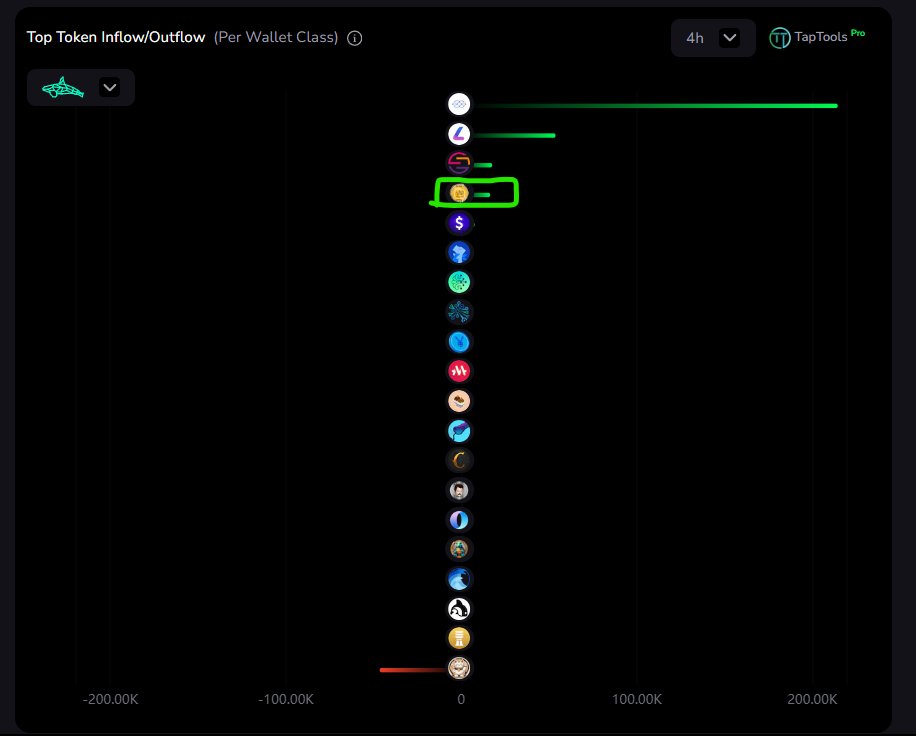
Task: Select the top token's interlocking-circles icon
Action: (x=458, y=103)
